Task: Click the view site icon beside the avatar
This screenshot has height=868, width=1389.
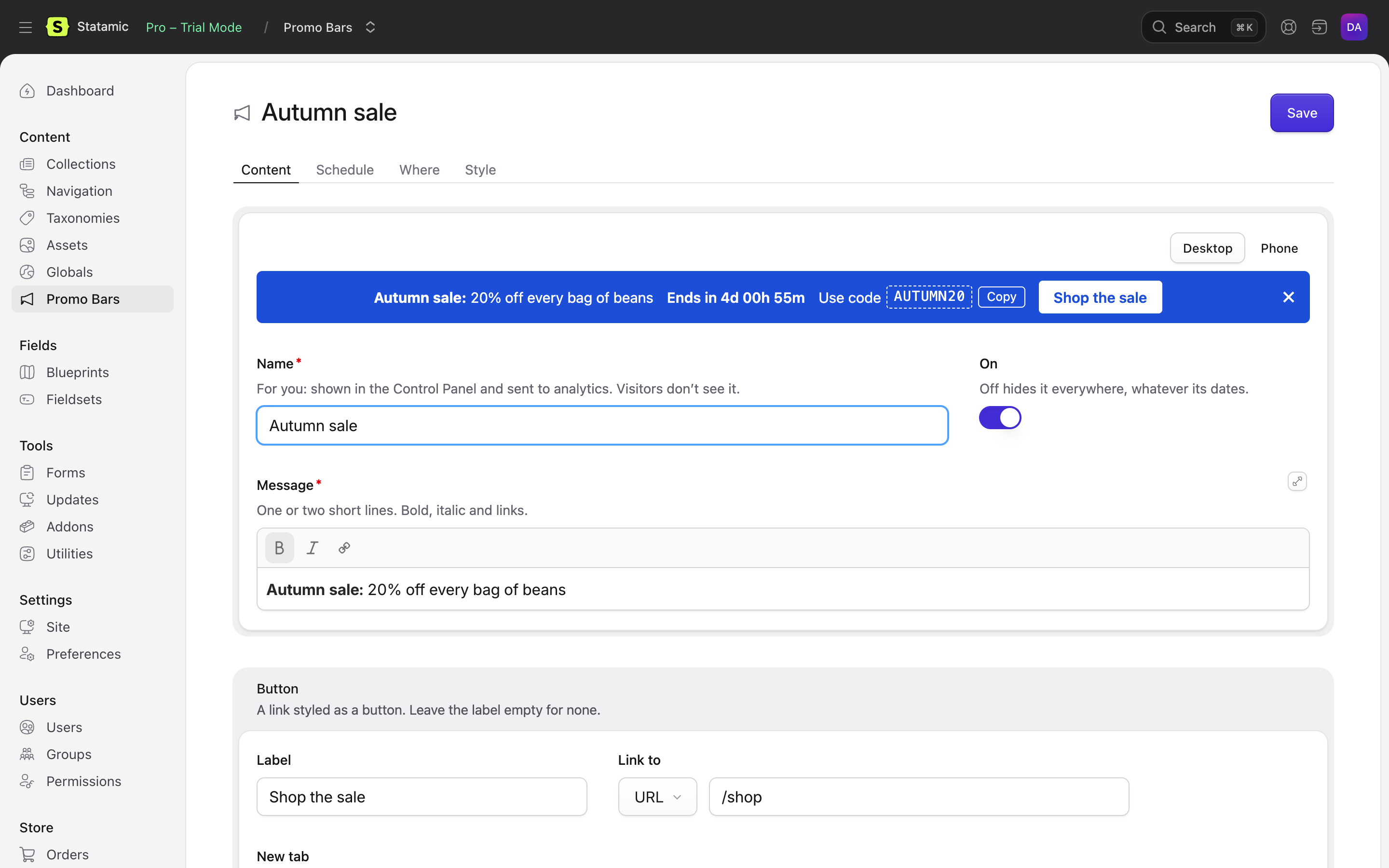Action: [1320, 27]
